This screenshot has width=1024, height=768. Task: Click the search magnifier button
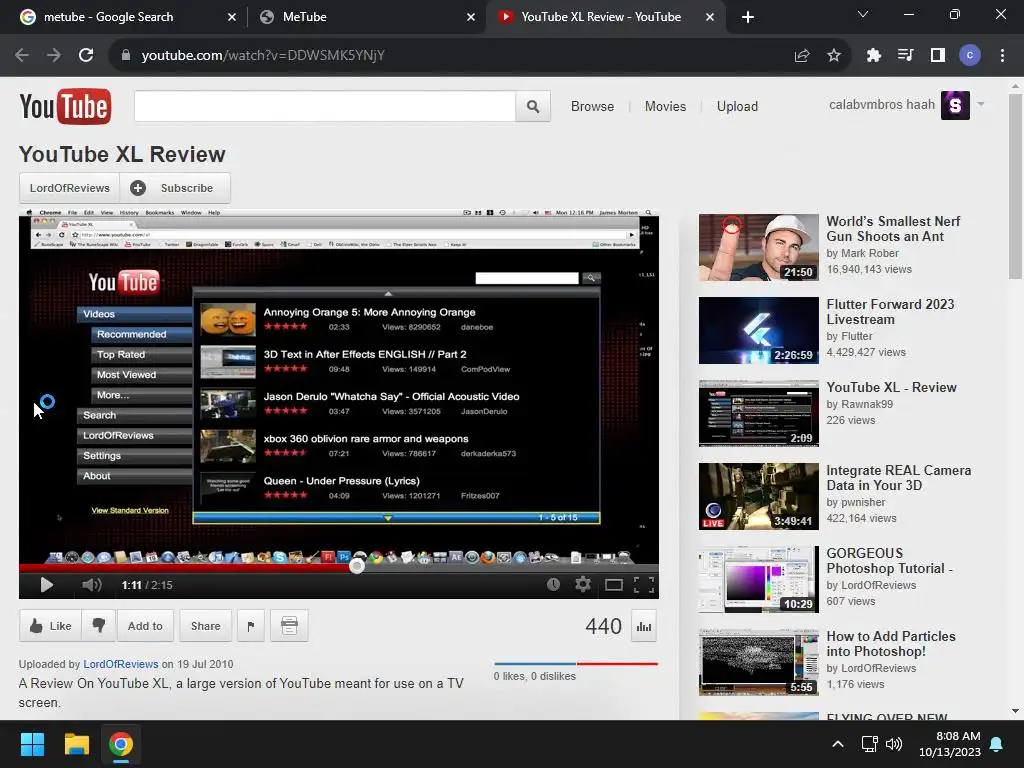tap(533, 106)
